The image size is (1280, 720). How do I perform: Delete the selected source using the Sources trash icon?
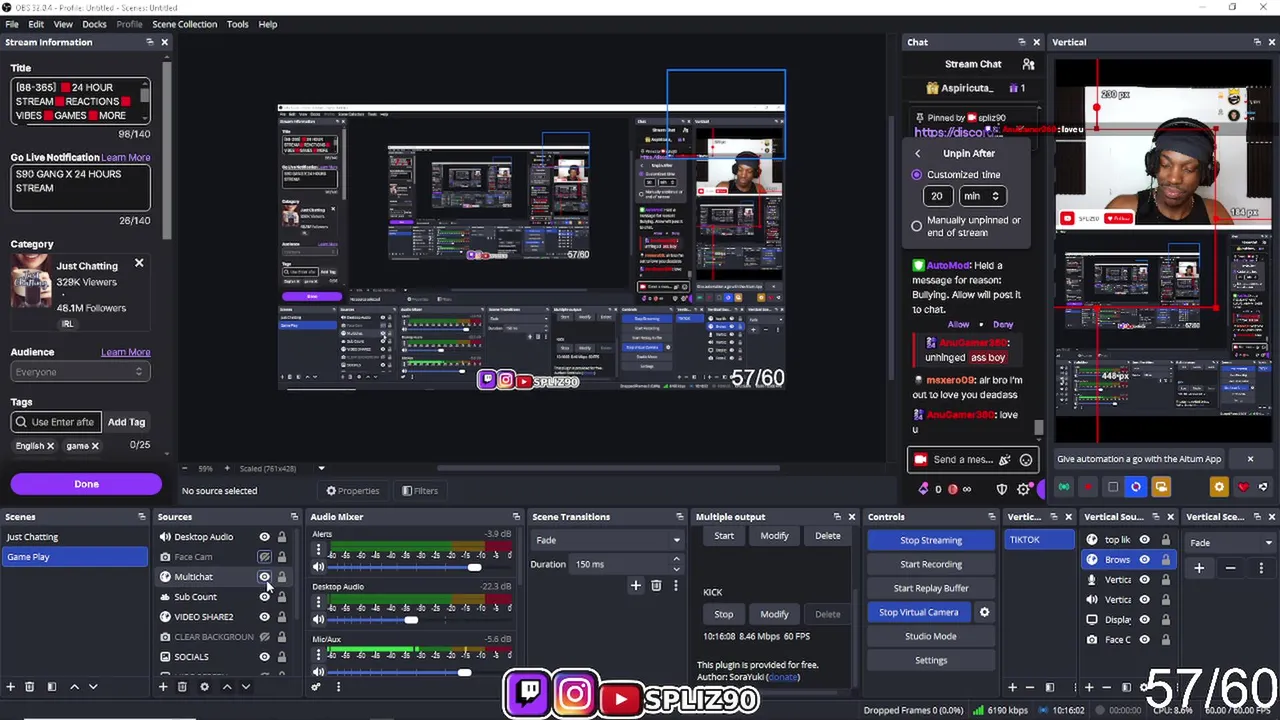pyautogui.click(x=182, y=687)
